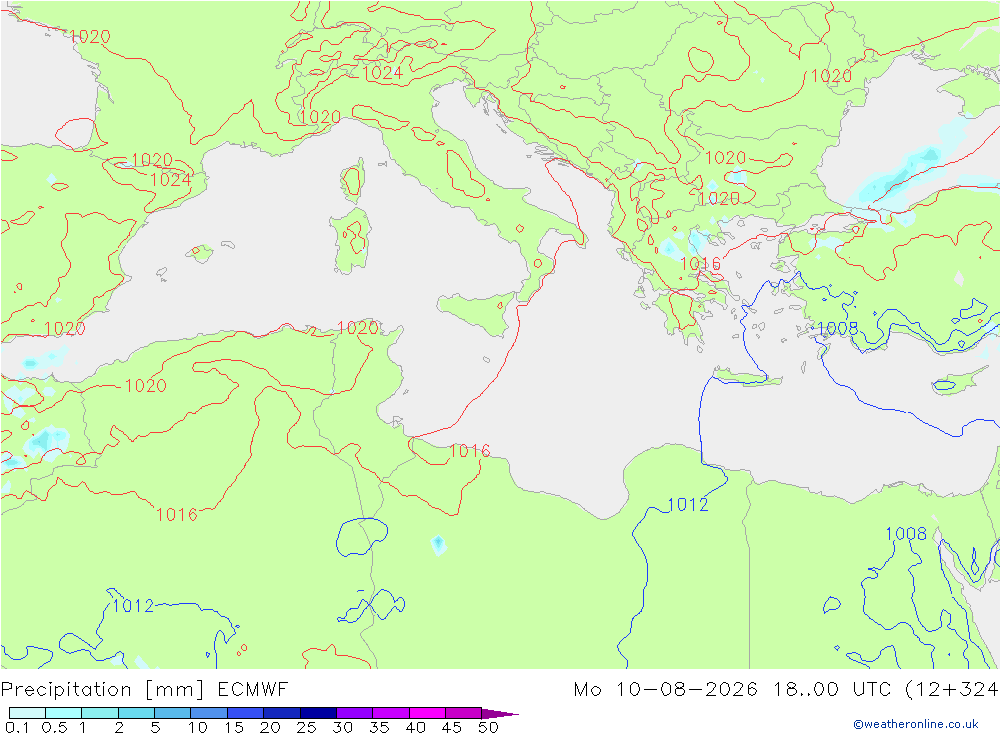Image resolution: width=1000 pixels, height=733 pixels.
Task: Pick the 30–35 mm legend swatch
Action: pyautogui.click(x=355, y=713)
